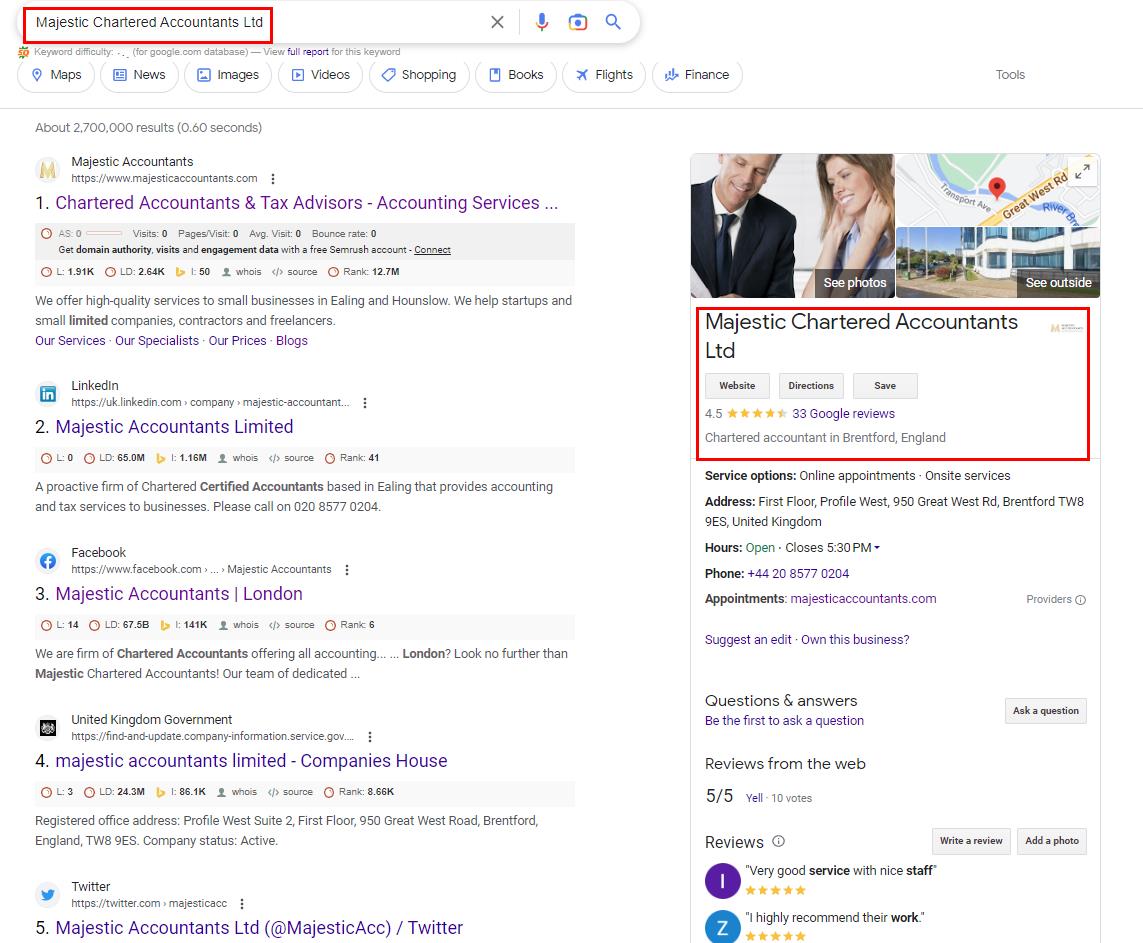Image resolution: width=1143 pixels, height=943 pixels.
Task: Open majesticaccountants.com appointments link
Action: (863, 599)
